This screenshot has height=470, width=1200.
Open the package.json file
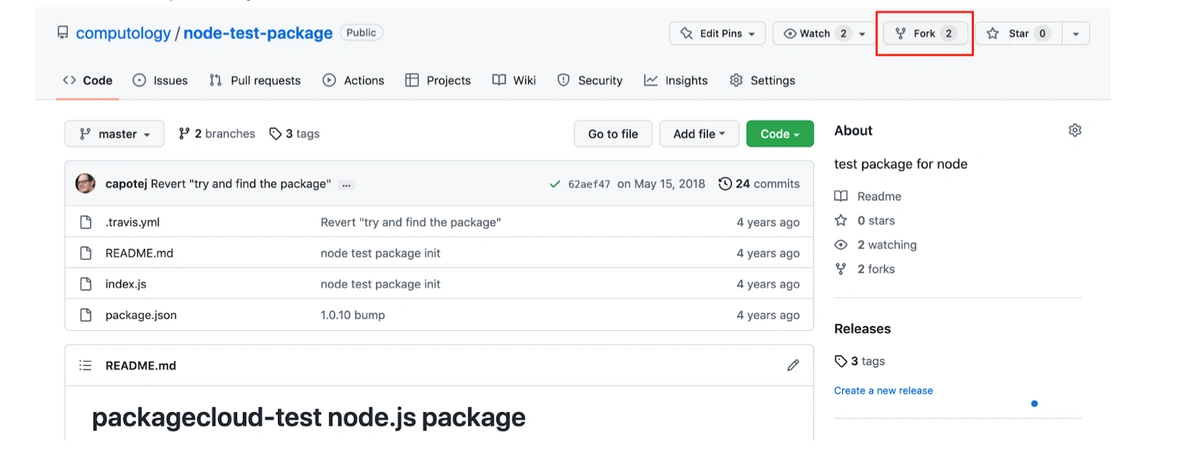141,315
